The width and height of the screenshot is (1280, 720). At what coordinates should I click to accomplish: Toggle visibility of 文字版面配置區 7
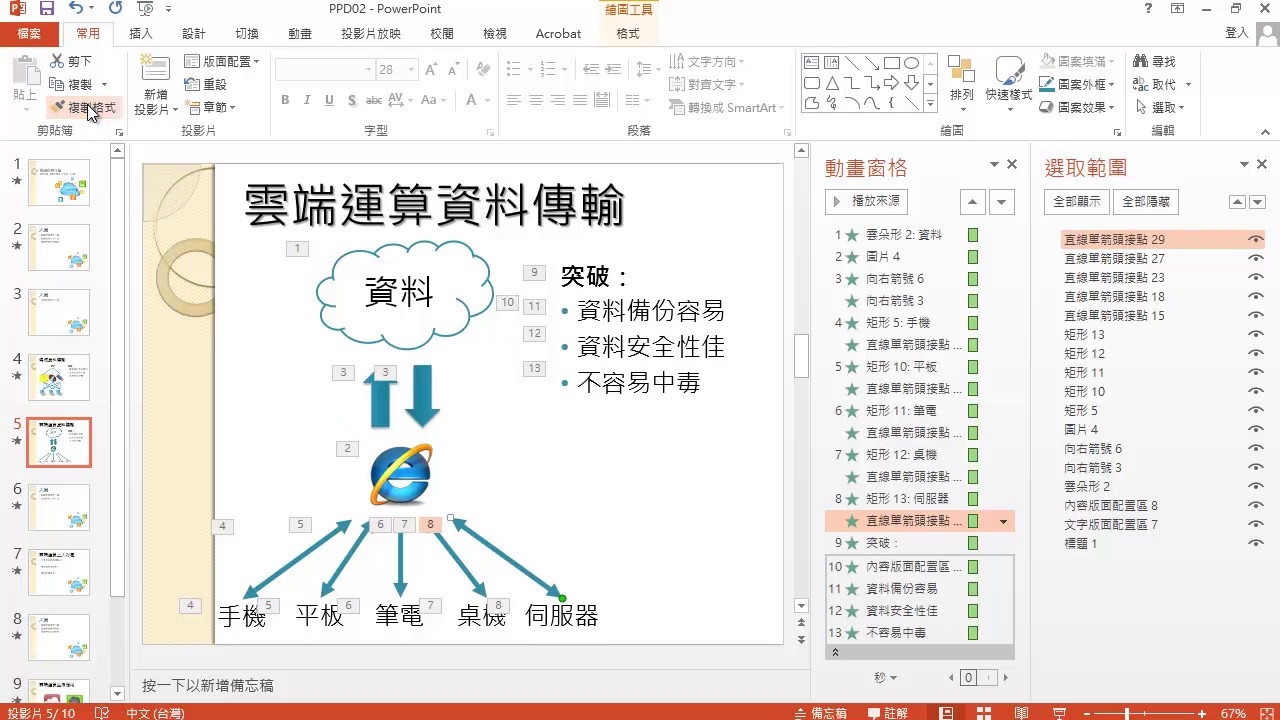tap(1254, 524)
